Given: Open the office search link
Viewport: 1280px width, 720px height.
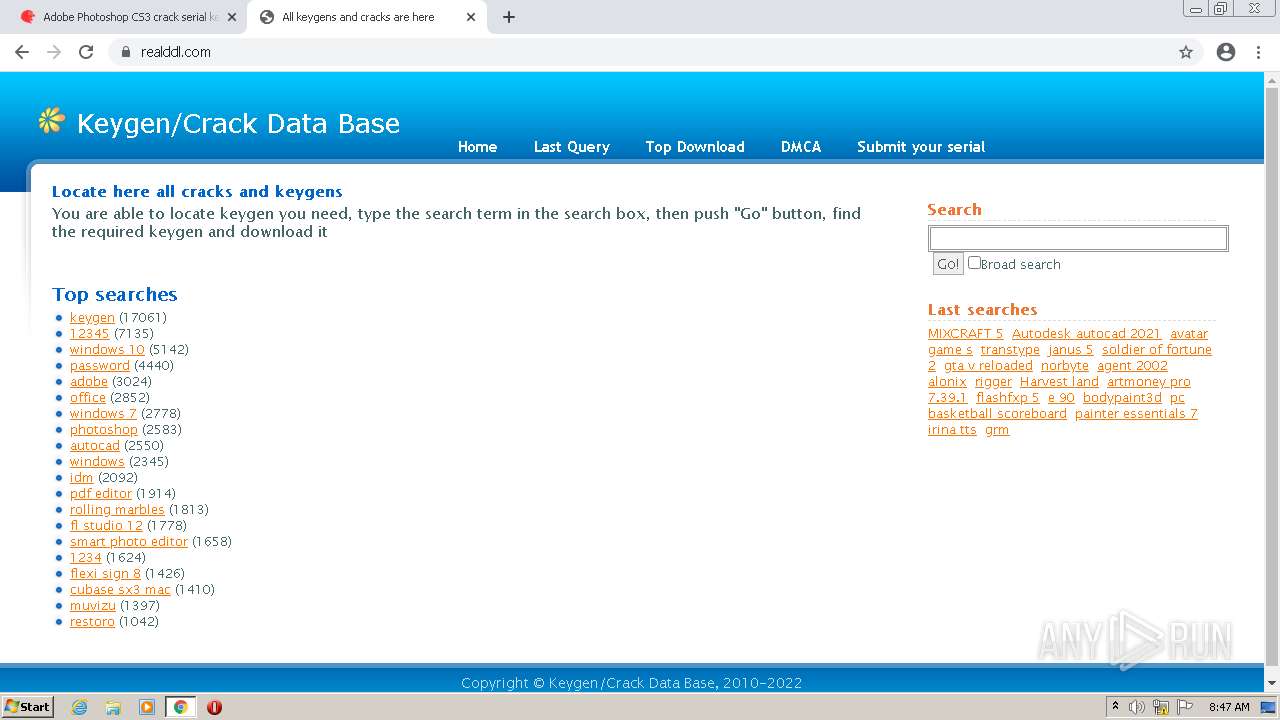Looking at the screenshot, I should (x=88, y=398).
